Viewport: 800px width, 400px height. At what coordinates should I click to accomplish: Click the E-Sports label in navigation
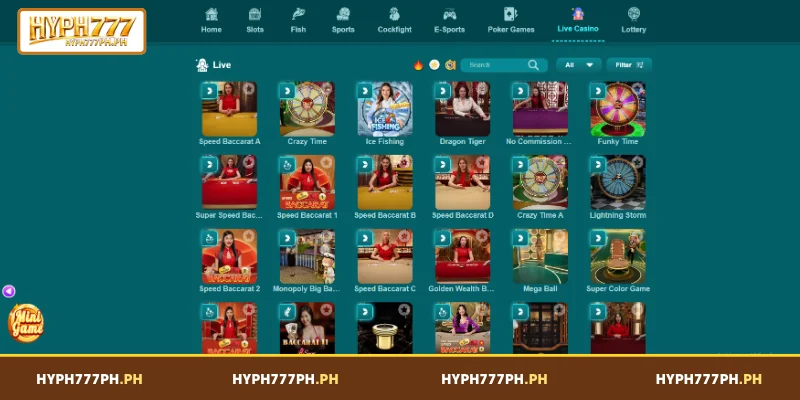coord(449,30)
